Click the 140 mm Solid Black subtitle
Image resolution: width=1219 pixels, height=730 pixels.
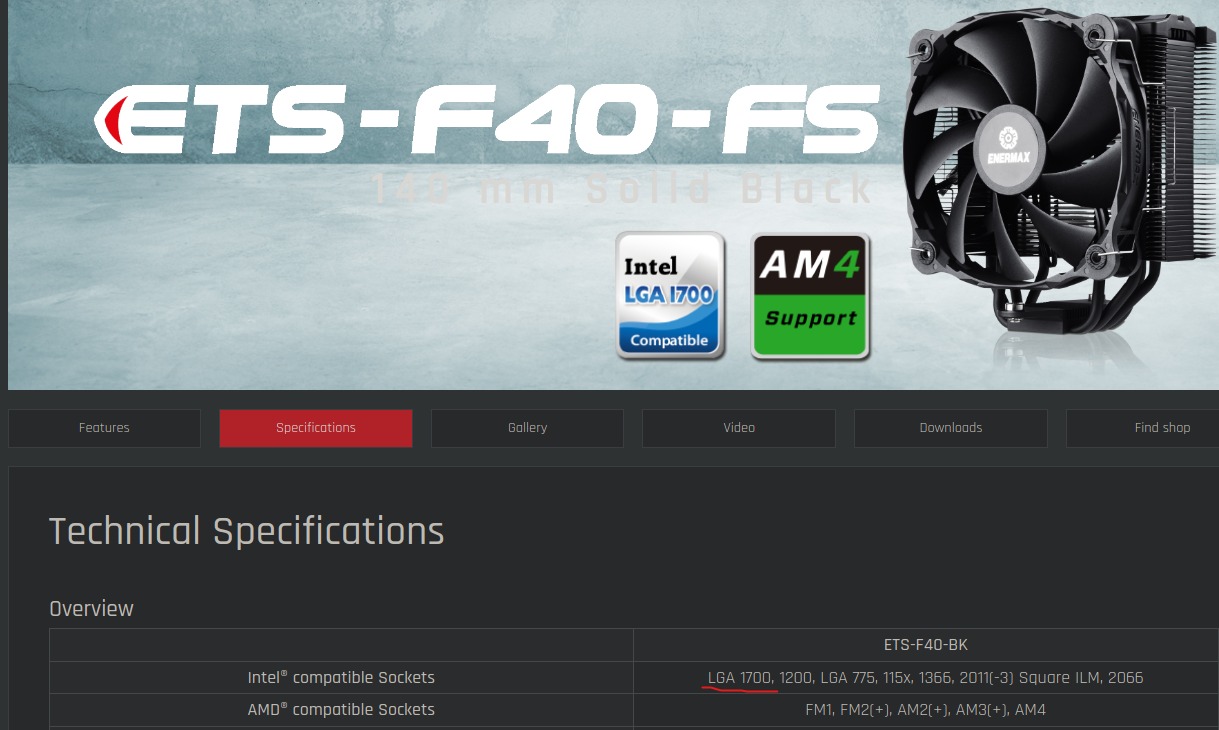622,189
